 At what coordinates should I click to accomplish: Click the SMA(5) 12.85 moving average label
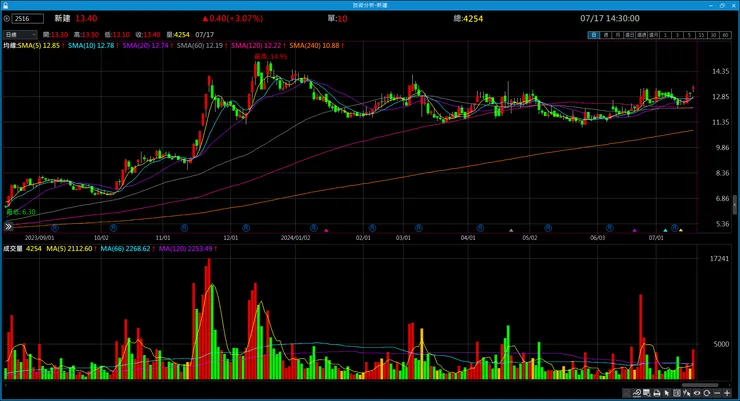(x=39, y=45)
